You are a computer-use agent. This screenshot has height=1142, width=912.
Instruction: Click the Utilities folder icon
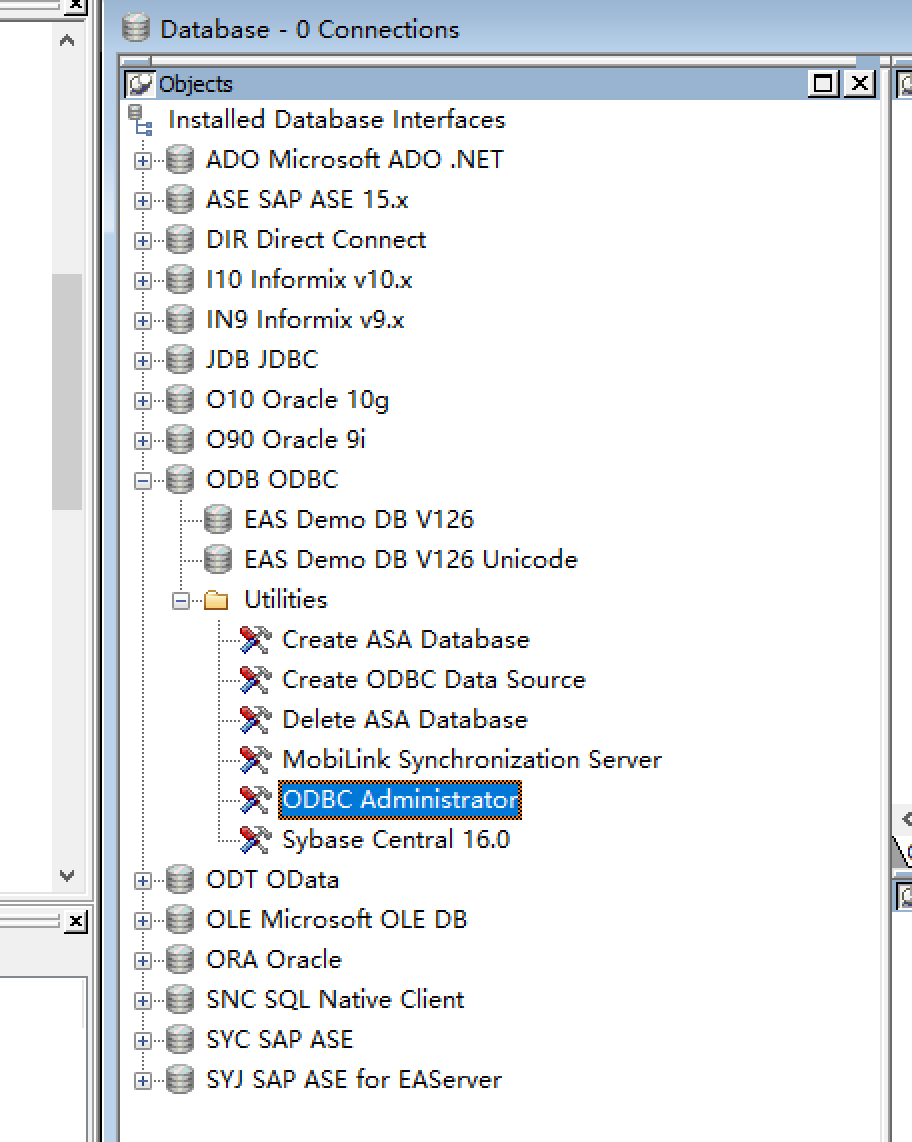[217, 600]
